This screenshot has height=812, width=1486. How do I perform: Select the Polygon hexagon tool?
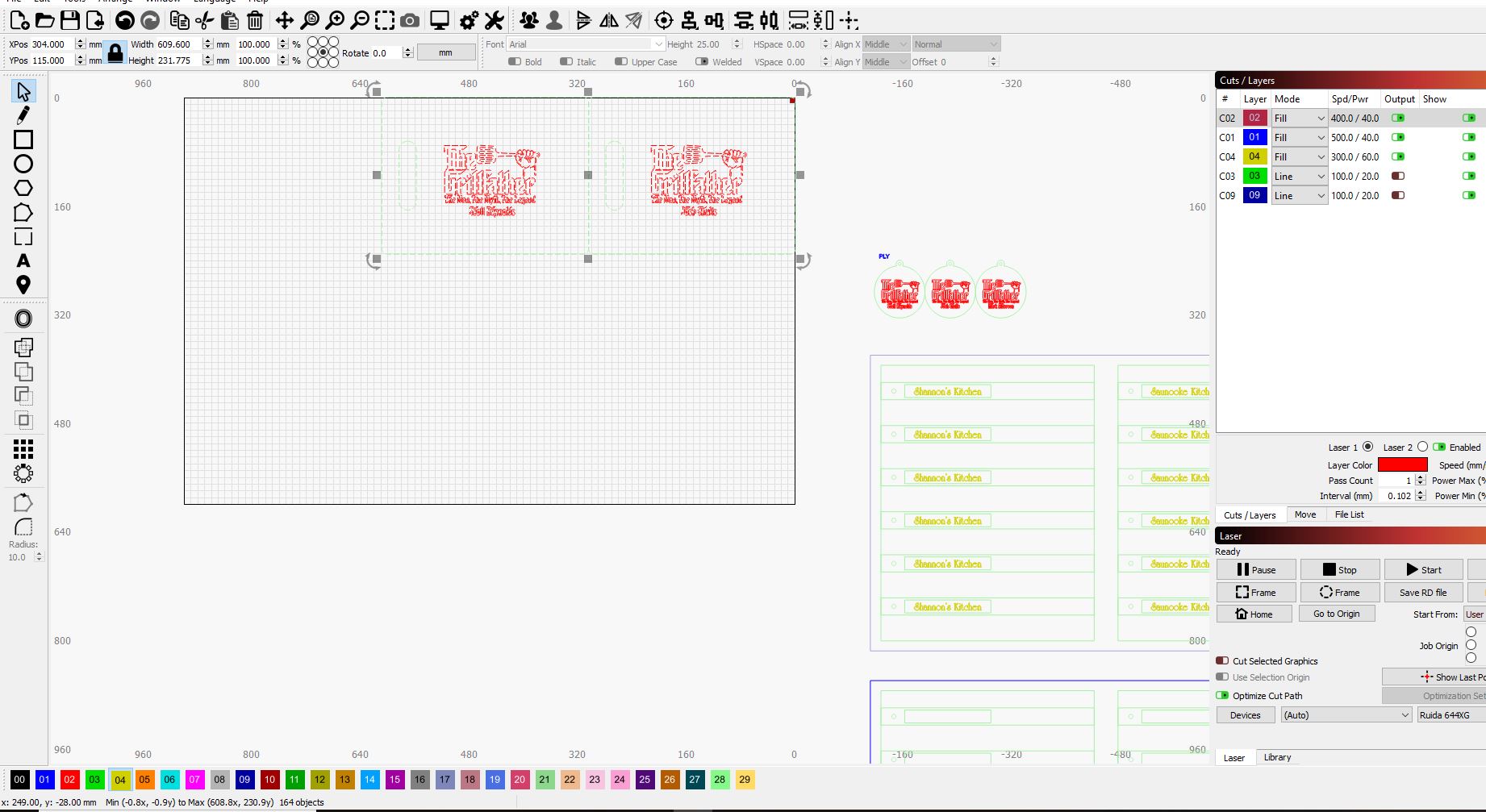(23, 188)
